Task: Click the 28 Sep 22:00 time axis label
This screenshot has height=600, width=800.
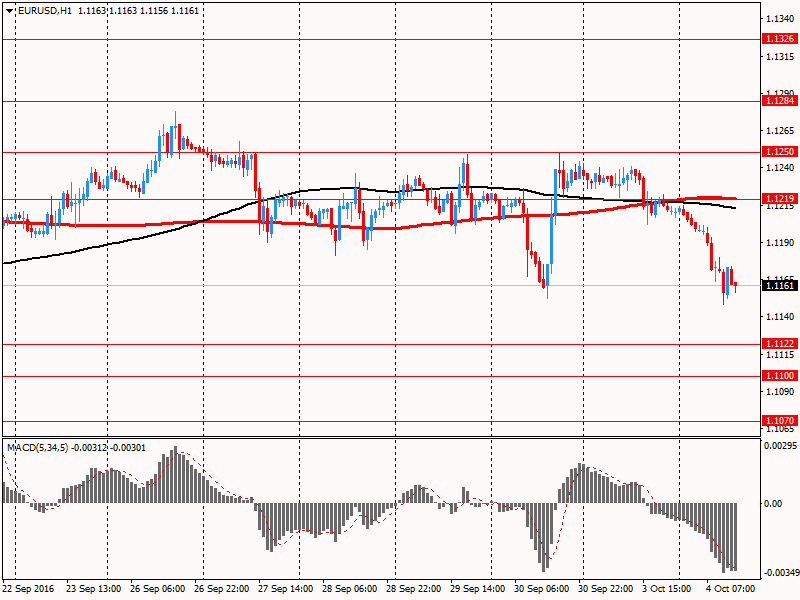Action: tap(414, 588)
